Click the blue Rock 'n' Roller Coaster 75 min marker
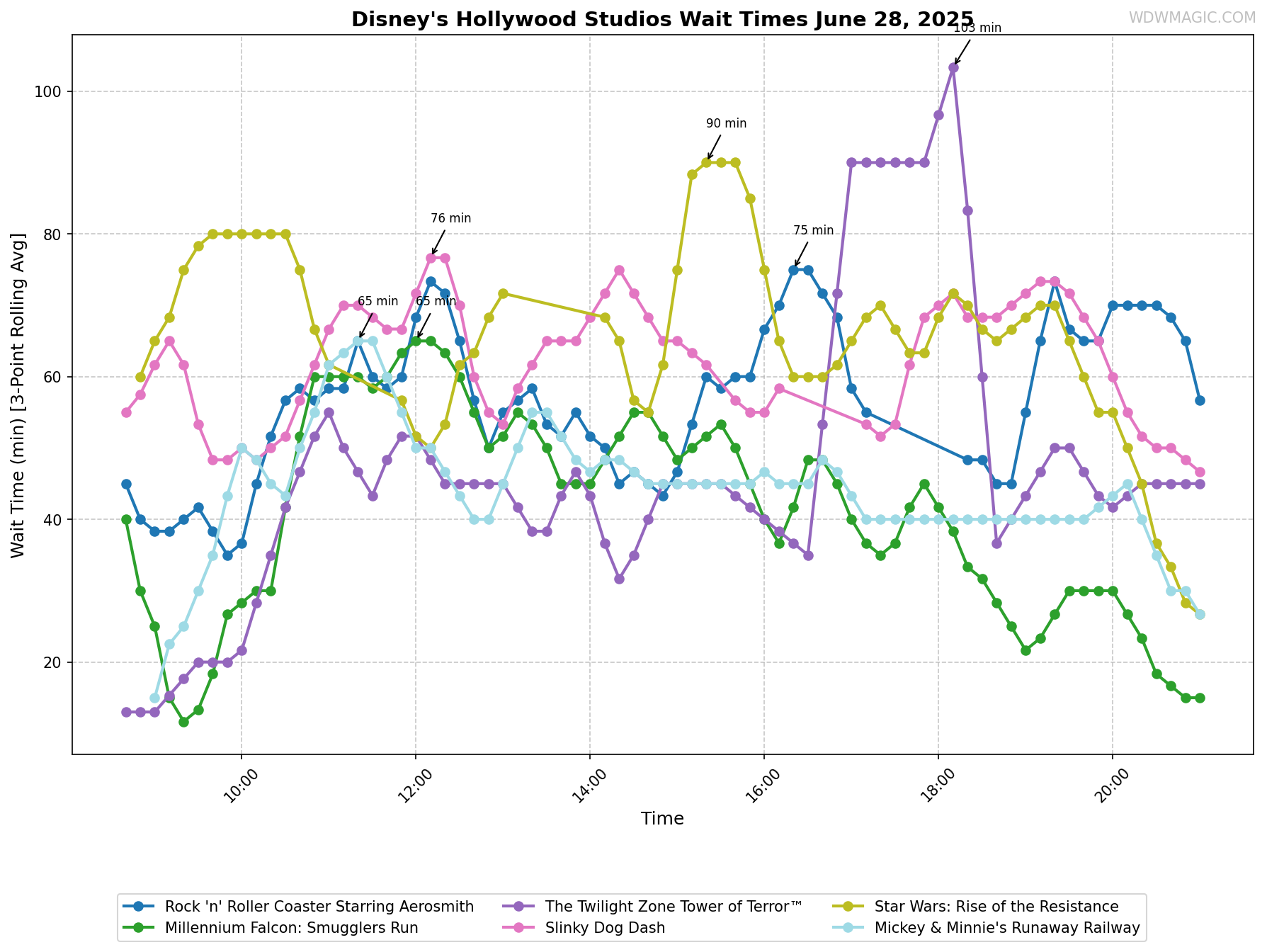This screenshot has width=1267, height=952. (793, 270)
